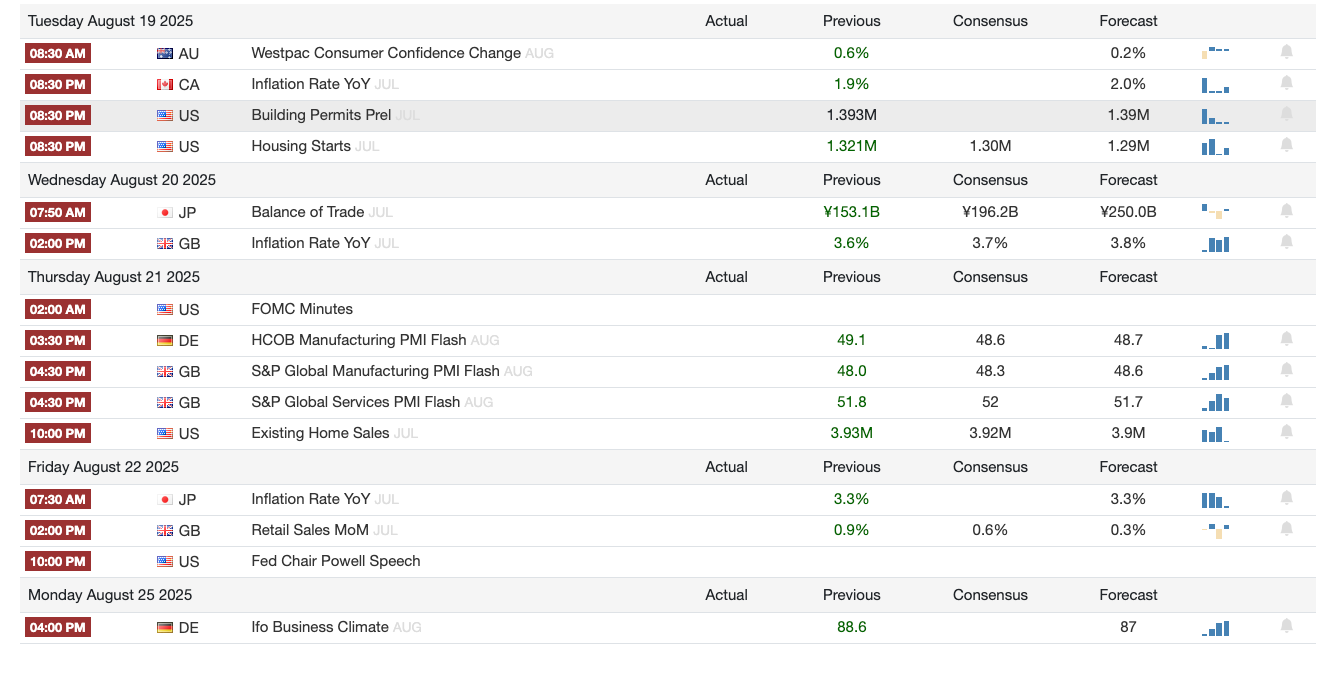Click the Monday August 25 2025 header
This screenshot has width=1340, height=676.
[x=110, y=595]
